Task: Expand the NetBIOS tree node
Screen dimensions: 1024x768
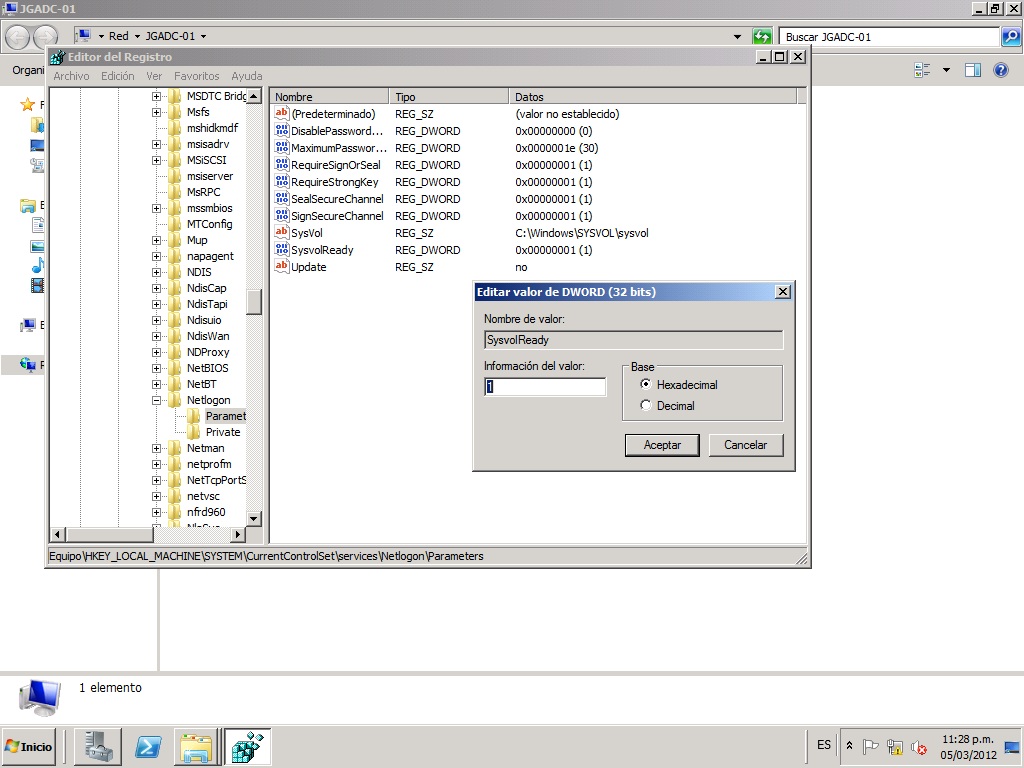Action: (156, 368)
